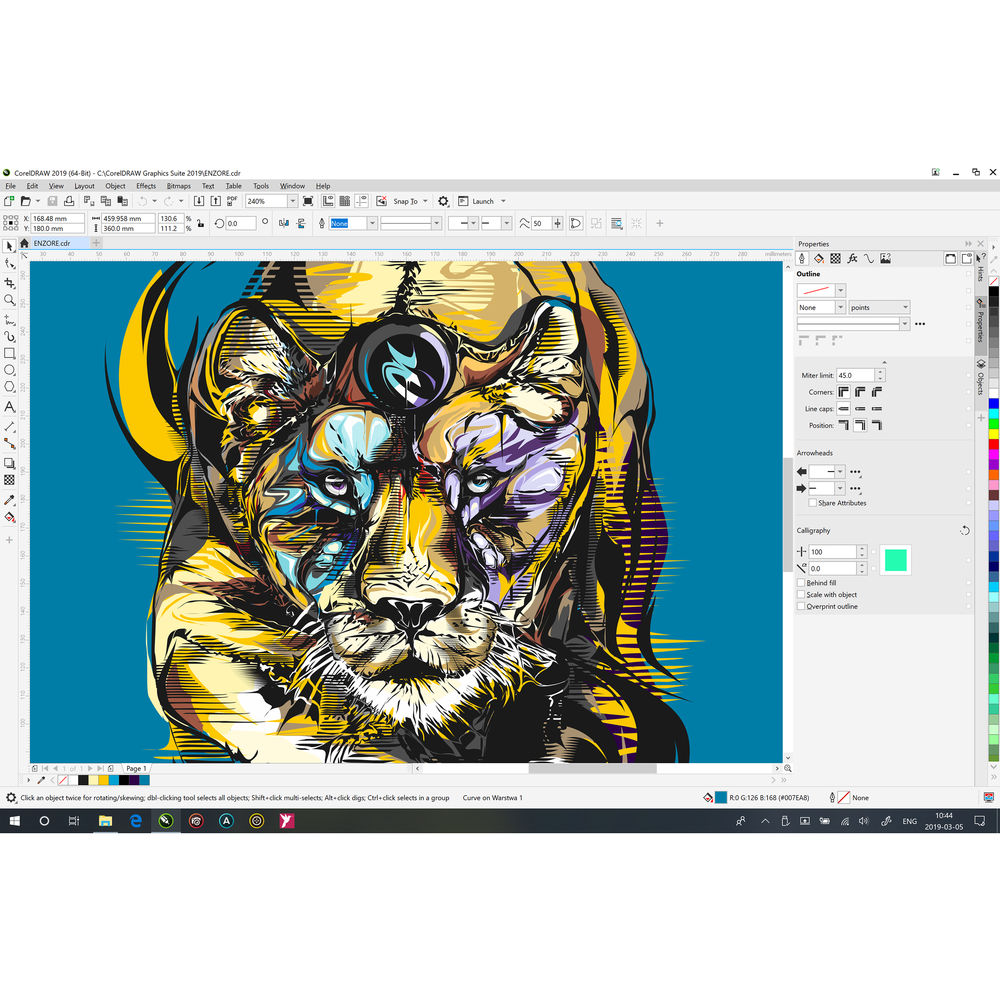1000x1000 pixels.
Task: Click the Miter limit input field
Action: [855, 375]
